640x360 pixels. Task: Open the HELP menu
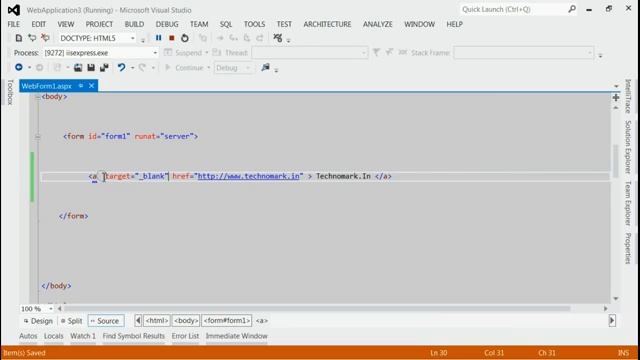(454, 24)
